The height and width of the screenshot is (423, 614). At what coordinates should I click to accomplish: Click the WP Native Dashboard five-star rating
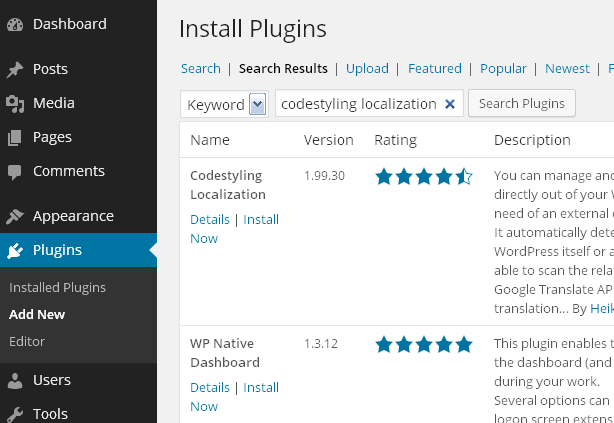[x=424, y=345]
